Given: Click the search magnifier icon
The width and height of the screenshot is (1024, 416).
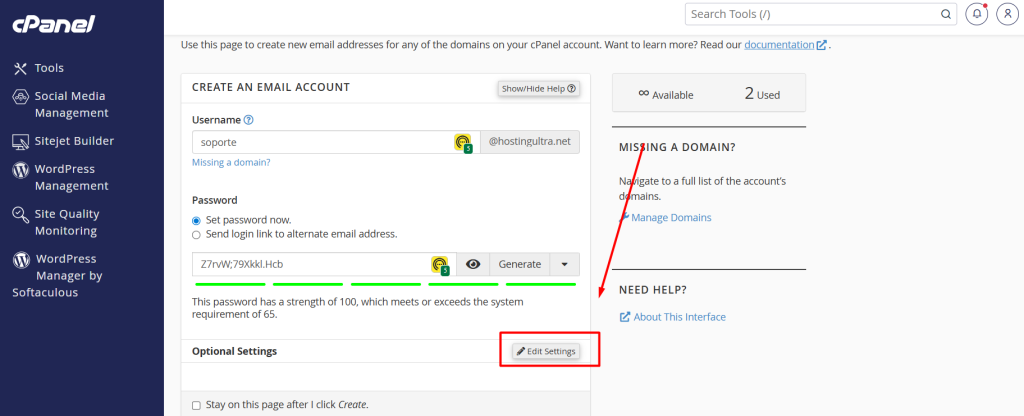Looking at the screenshot, I should tap(946, 15).
